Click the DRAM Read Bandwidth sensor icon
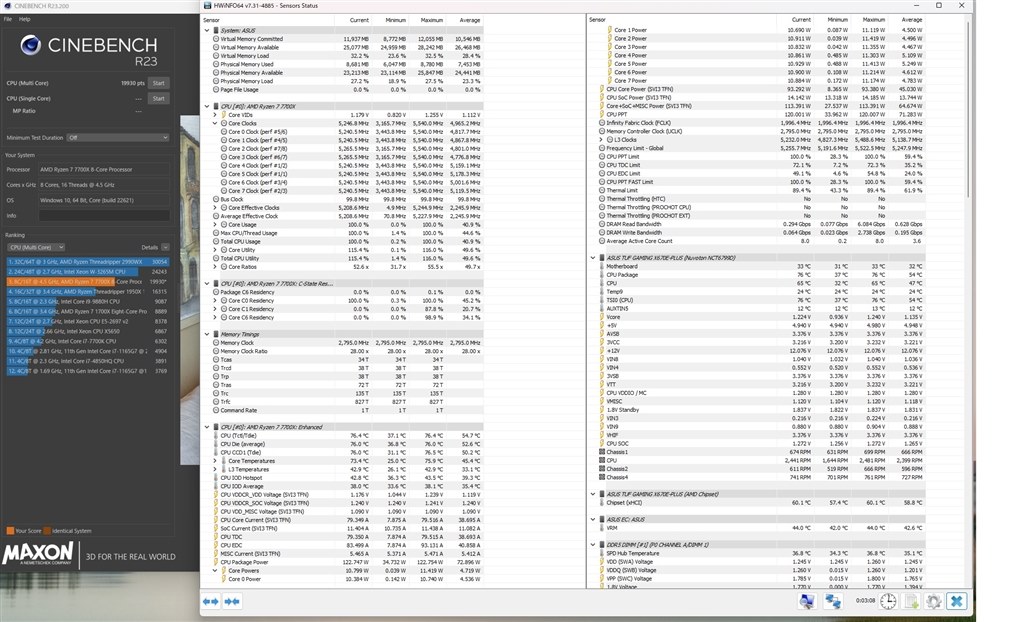This screenshot has width=1024, height=622. tap(602, 224)
